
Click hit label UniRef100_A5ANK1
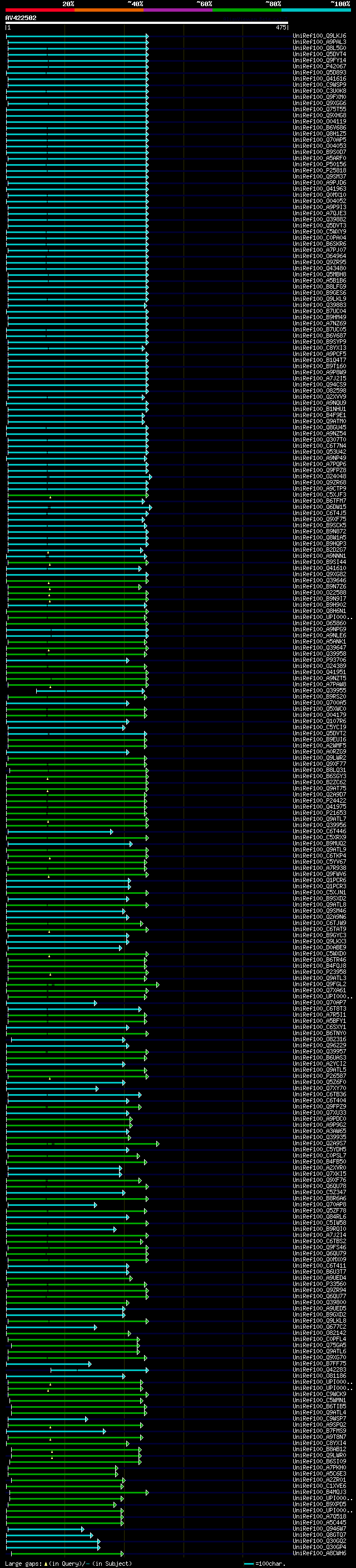tap(319, 641)
